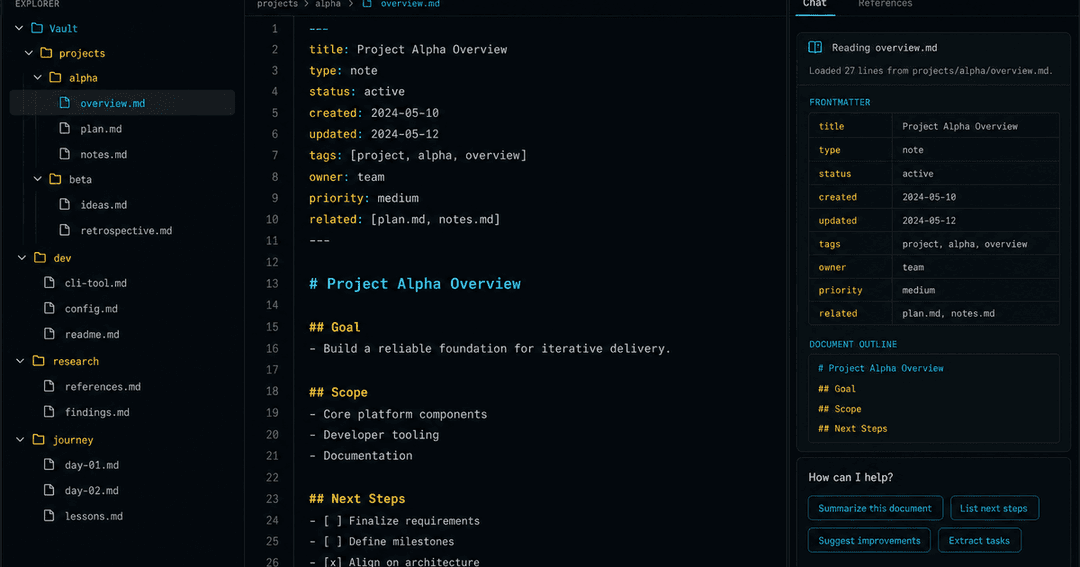This screenshot has width=1080, height=567.
Task: Open retrospective.md in the beta folder
Action: tap(126, 231)
